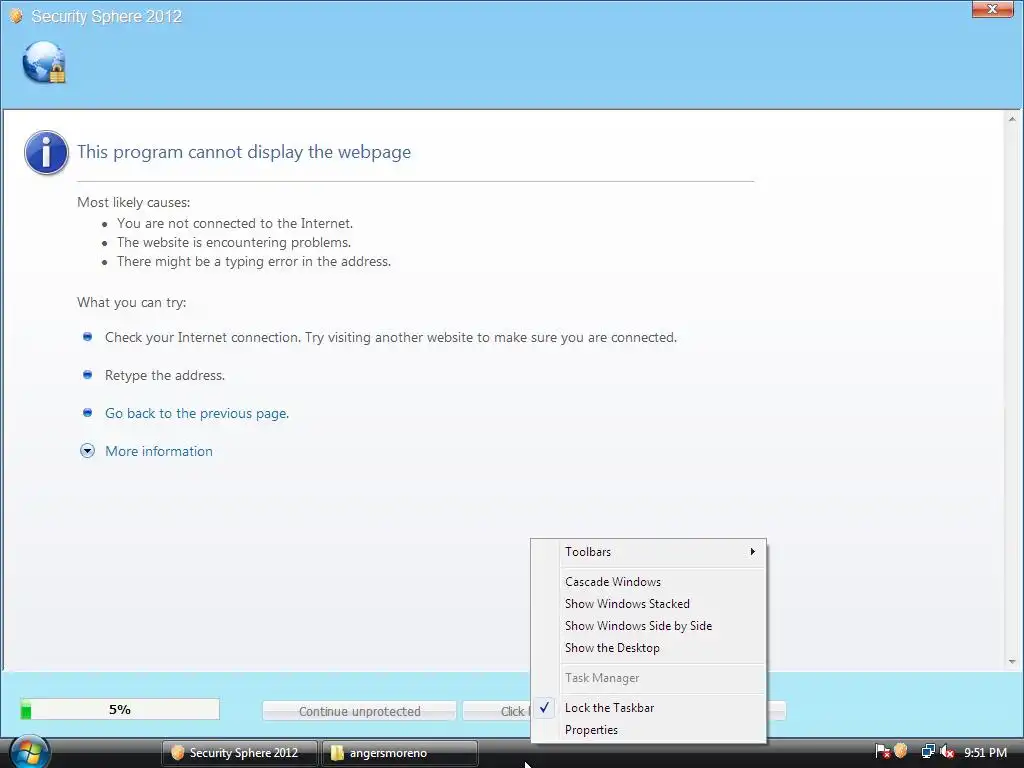Expand the Toolbars submenu arrow

tap(752, 552)
